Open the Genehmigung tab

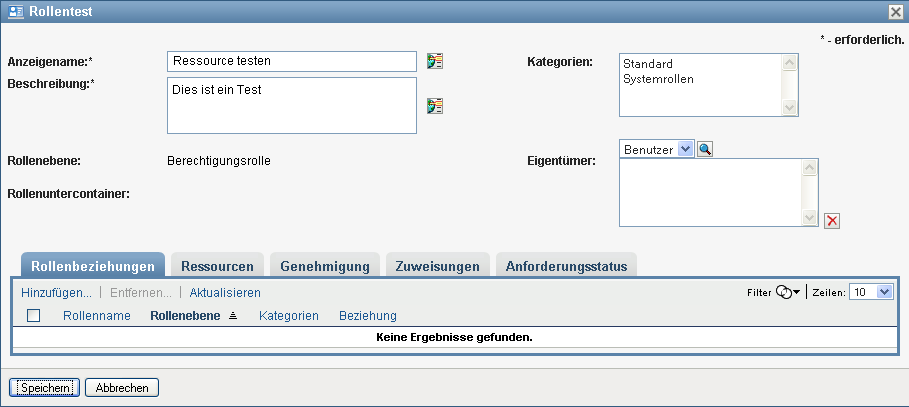point(325,266)
